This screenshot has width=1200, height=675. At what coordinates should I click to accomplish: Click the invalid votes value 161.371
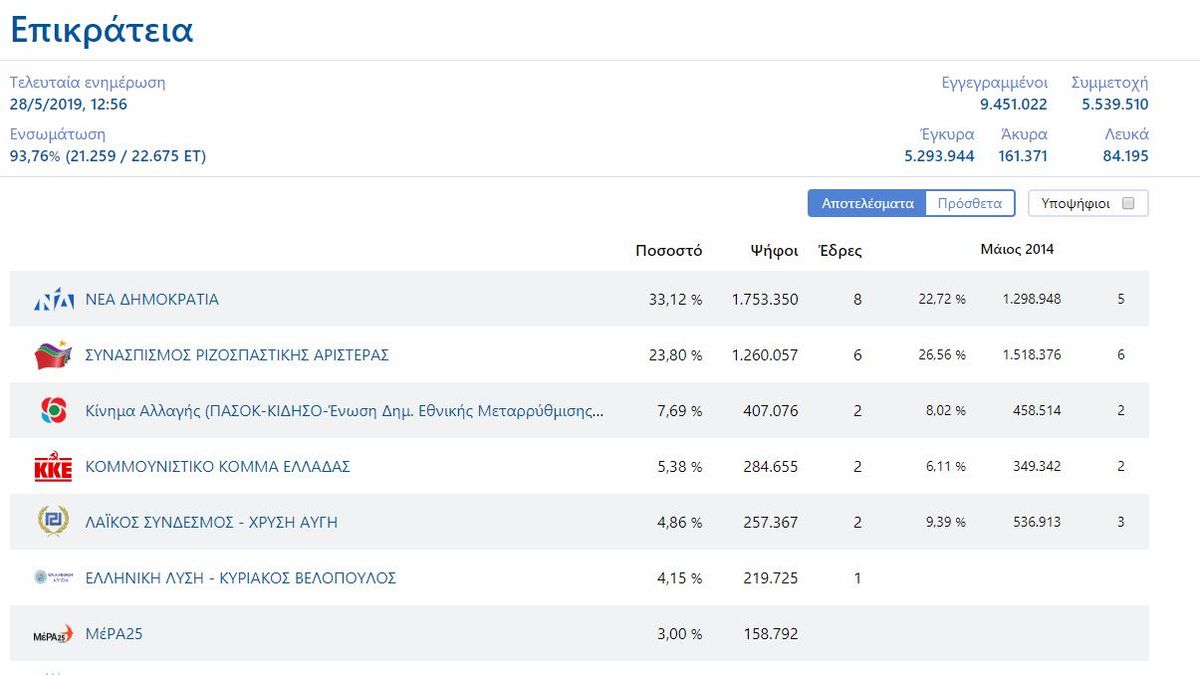coord(1023,156)
